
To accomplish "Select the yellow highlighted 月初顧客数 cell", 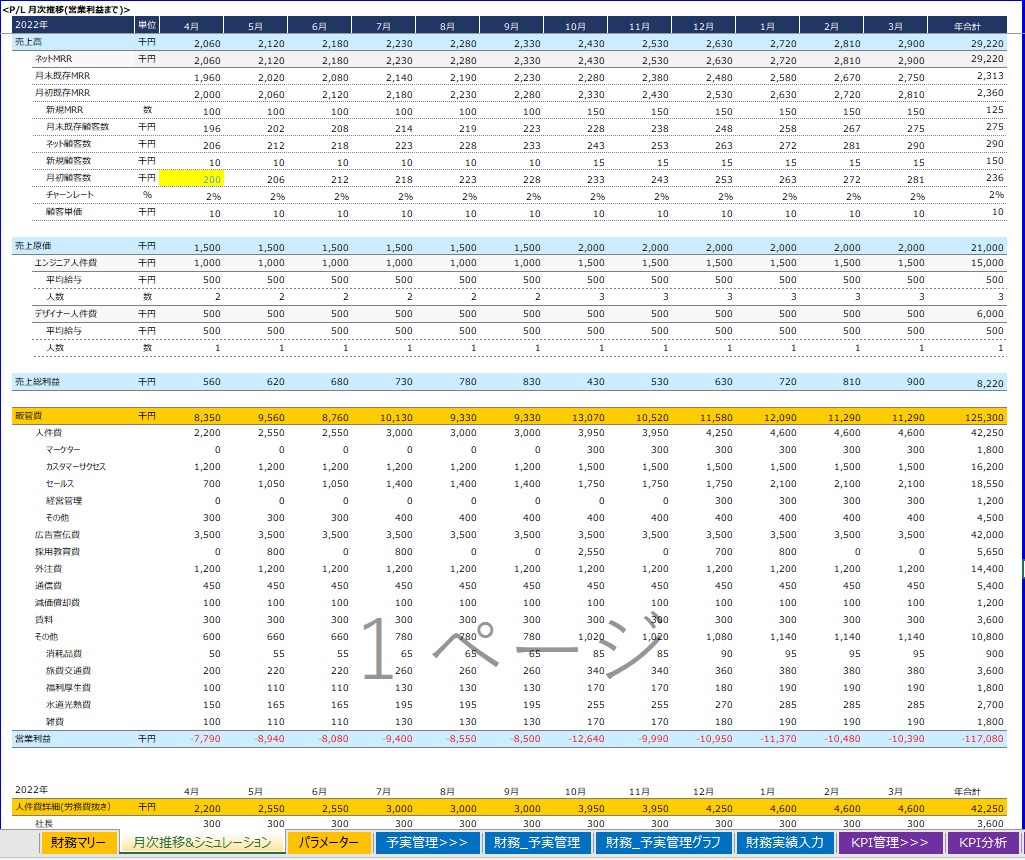I will pyautogui.click(x=192, y=178).
